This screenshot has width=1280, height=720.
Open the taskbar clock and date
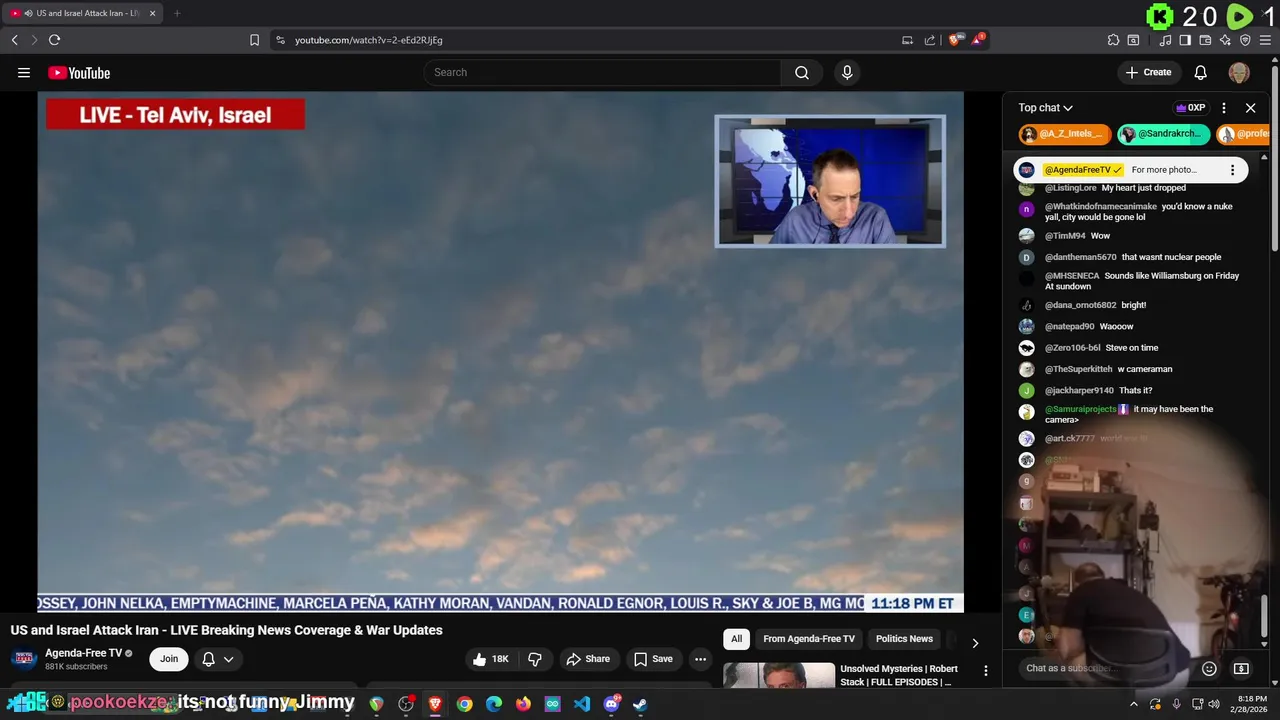tap(1252, 704)
